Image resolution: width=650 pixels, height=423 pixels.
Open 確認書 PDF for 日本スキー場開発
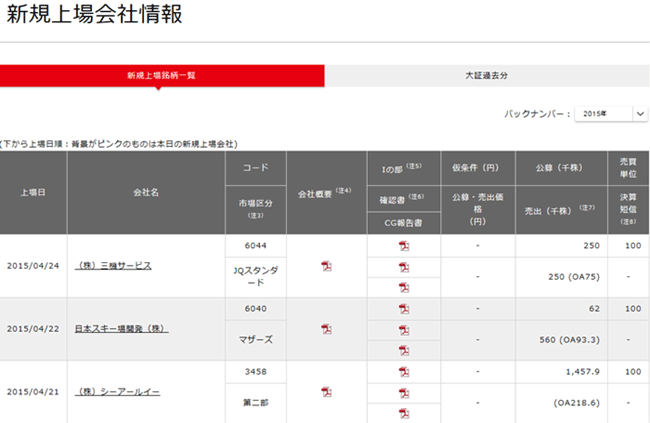[x=404, y=329]
